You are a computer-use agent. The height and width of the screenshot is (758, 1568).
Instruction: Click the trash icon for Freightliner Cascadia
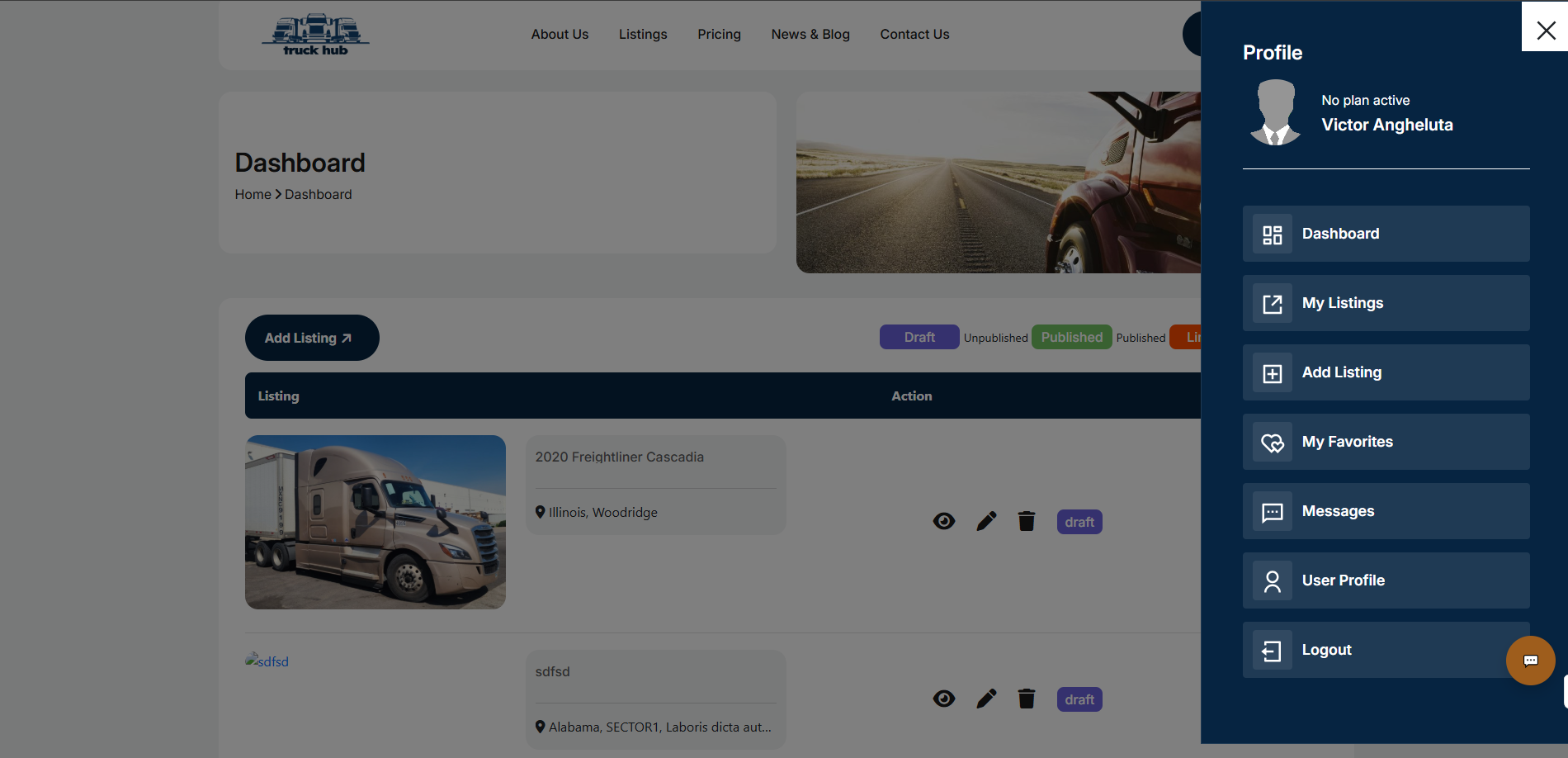1026,521
